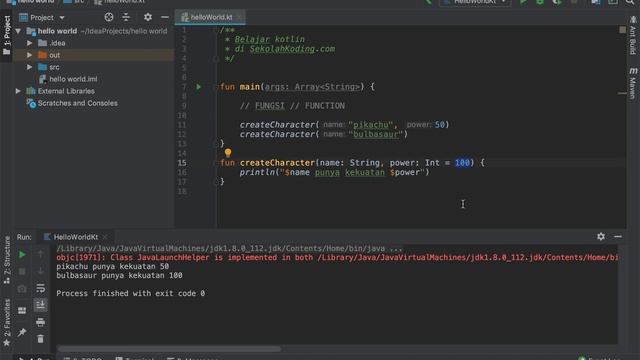Fold the main function at line 7

[x=216, y=87]
